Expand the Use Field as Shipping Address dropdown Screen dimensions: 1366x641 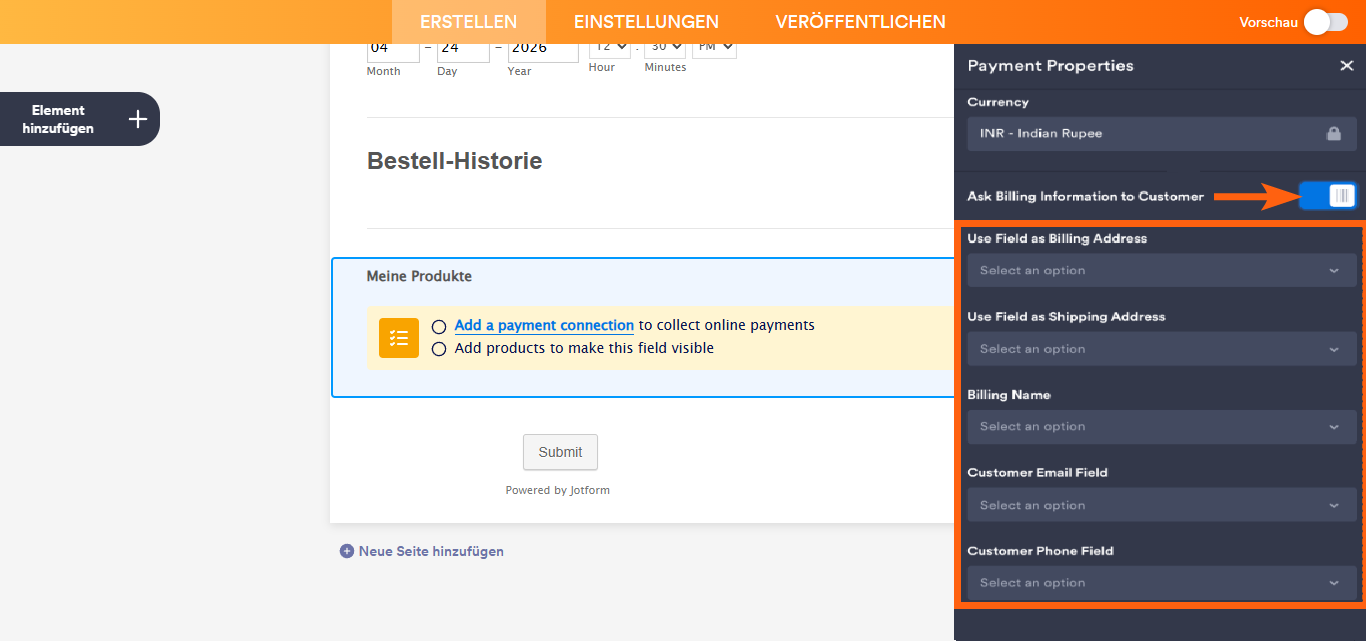pyautogui.click(x=1161, y=348)
